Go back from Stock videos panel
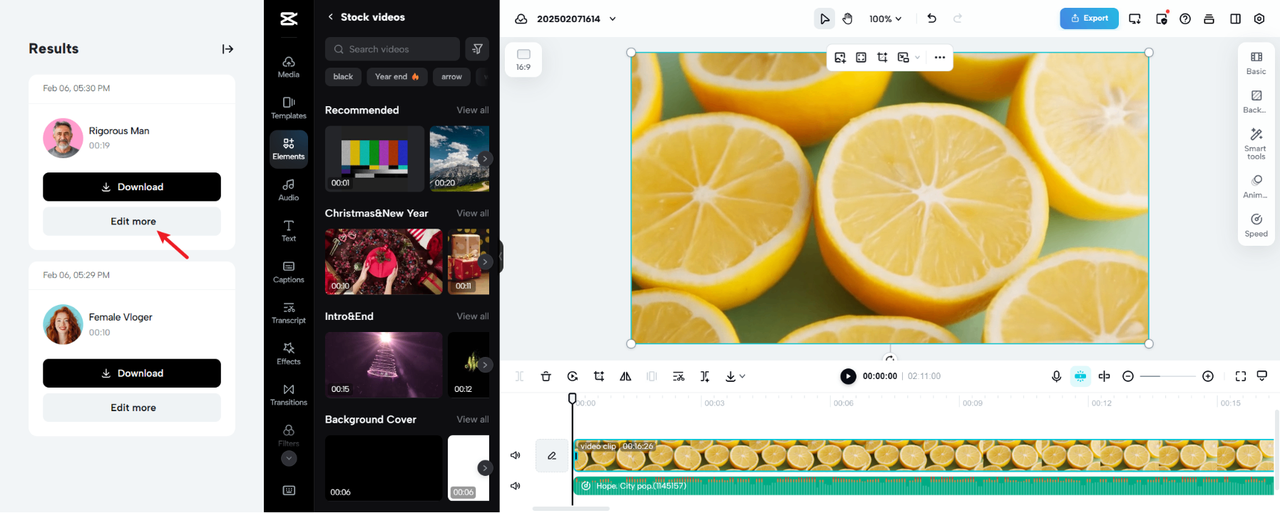The image size is (1280, 513). [331, 17]
